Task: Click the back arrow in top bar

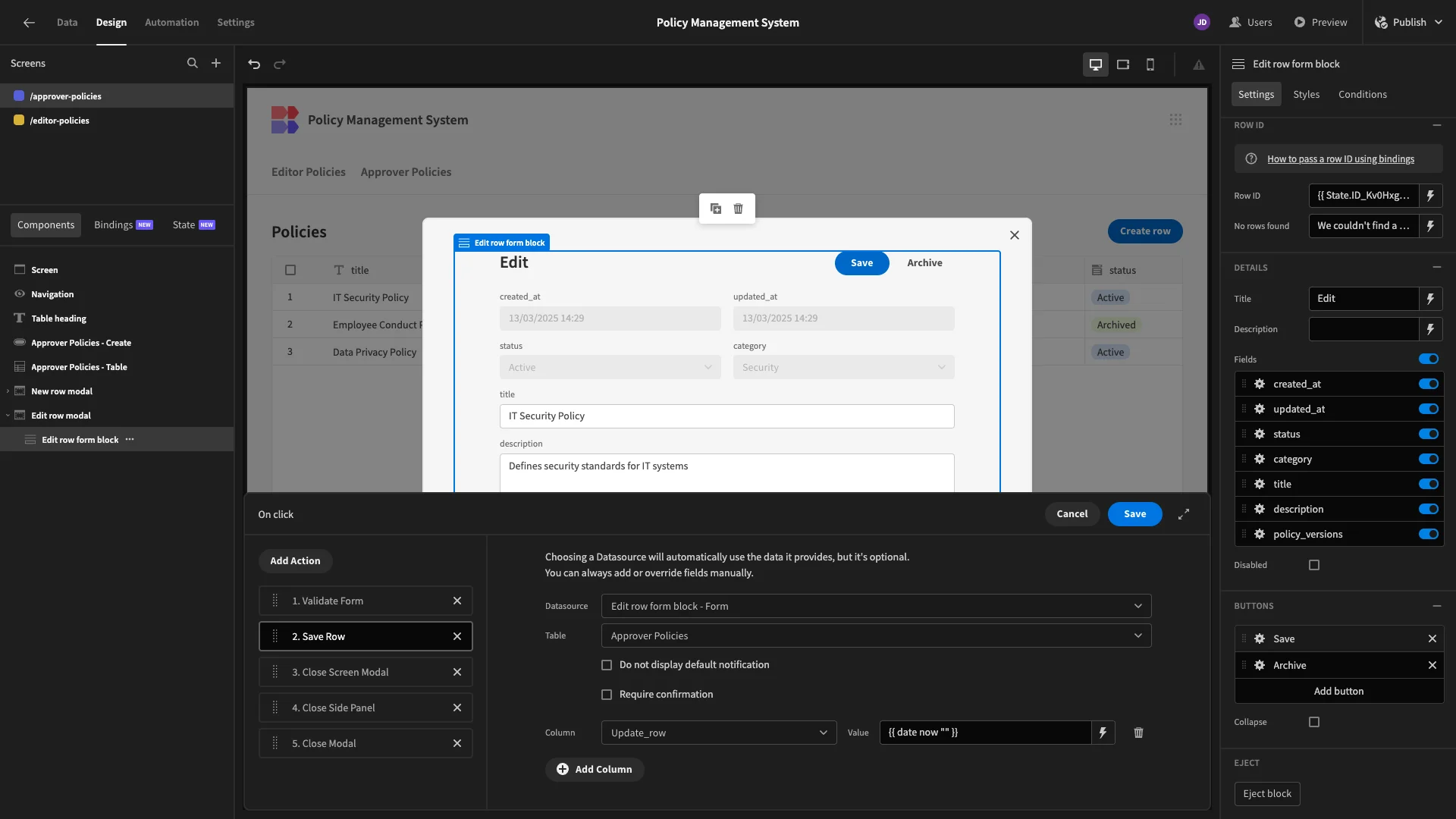Action: pos(29,23)
